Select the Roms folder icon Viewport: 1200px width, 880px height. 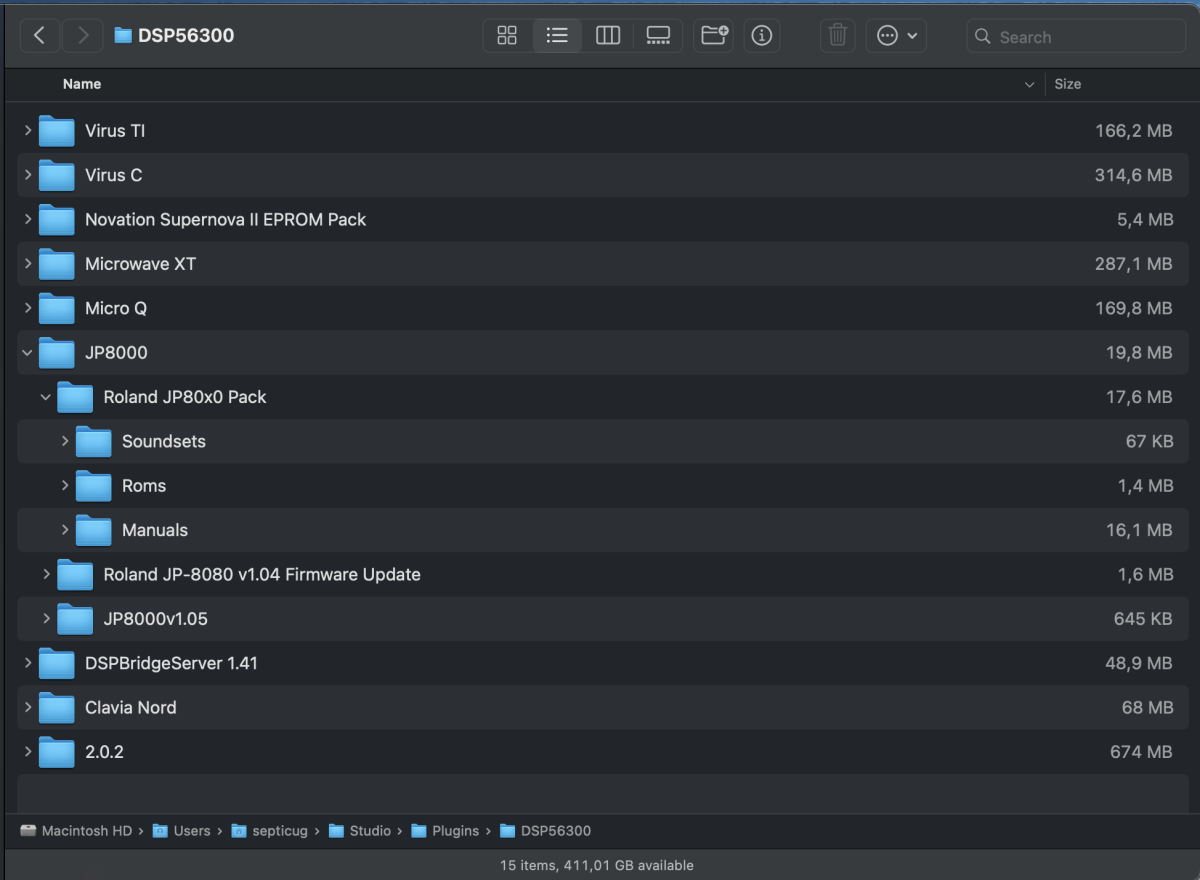point(94,486)
